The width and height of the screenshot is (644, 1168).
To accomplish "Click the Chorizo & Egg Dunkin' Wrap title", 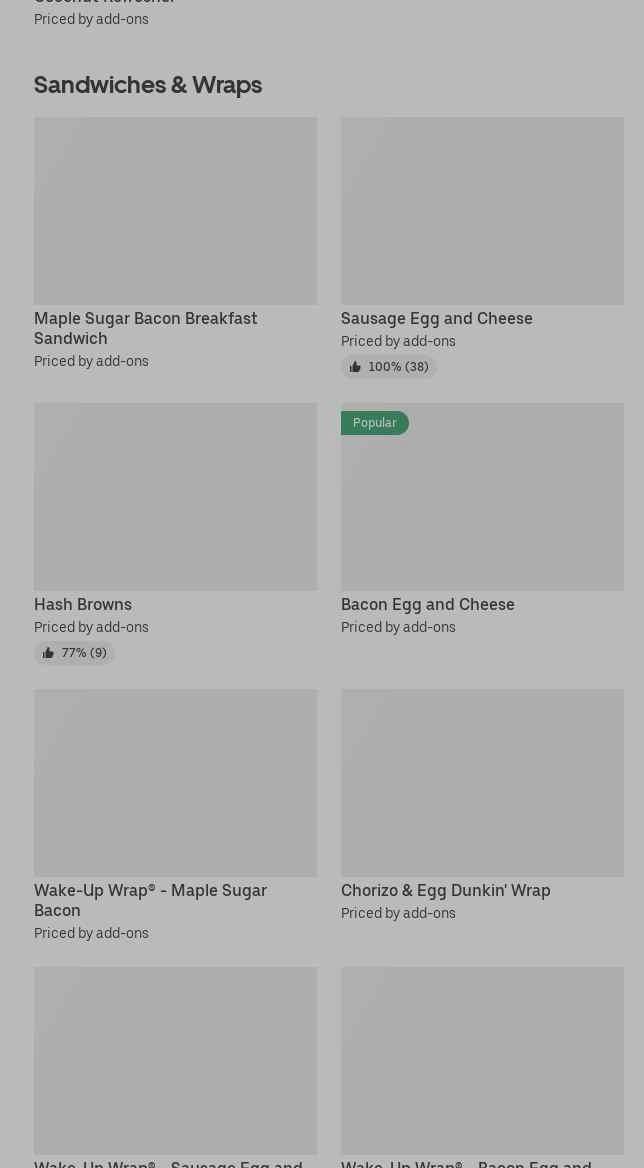I will point(445,890).
